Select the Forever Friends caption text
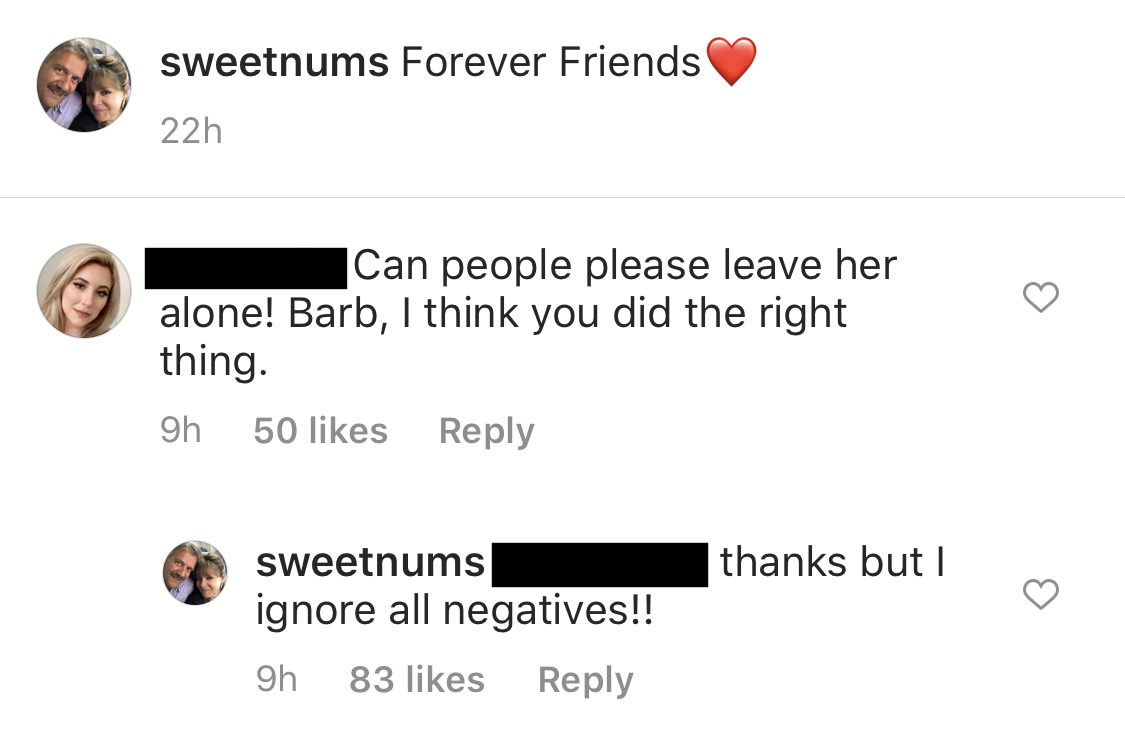This screenshot has width=1125, height=753. point(549,61)
